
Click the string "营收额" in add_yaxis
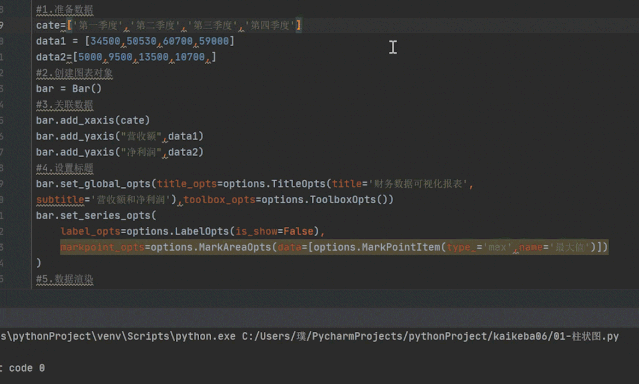[141, 136]
